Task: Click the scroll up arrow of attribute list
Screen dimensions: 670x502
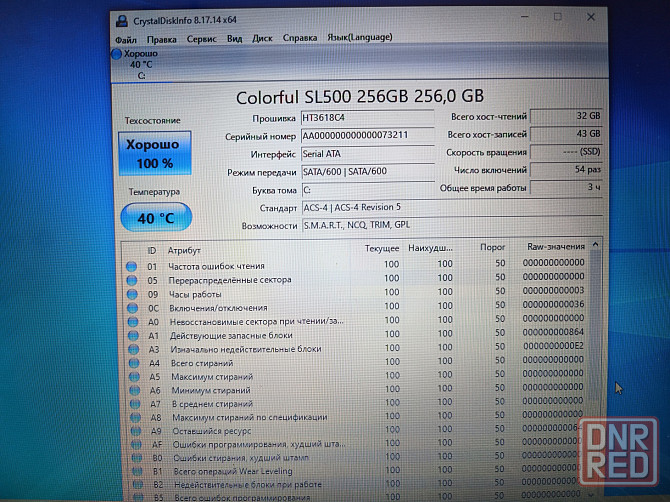Action: [595, 245]
